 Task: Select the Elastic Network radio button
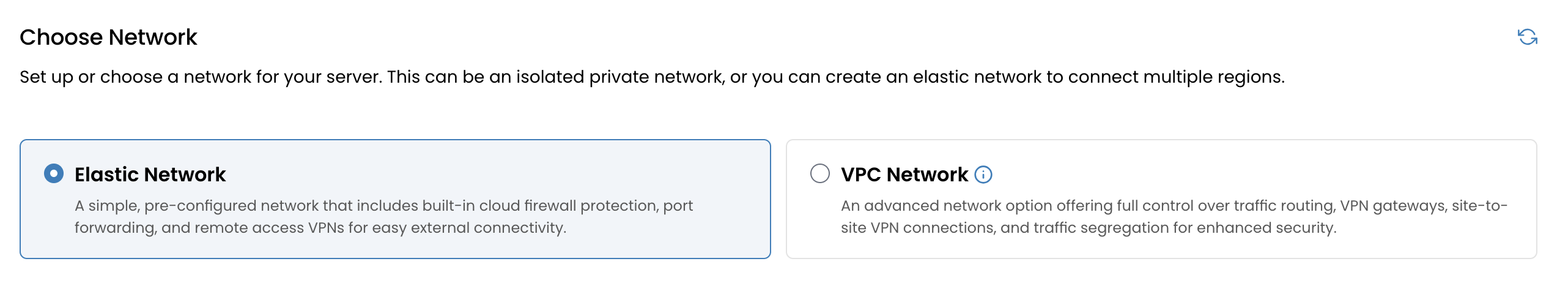(x=54, y=174)
